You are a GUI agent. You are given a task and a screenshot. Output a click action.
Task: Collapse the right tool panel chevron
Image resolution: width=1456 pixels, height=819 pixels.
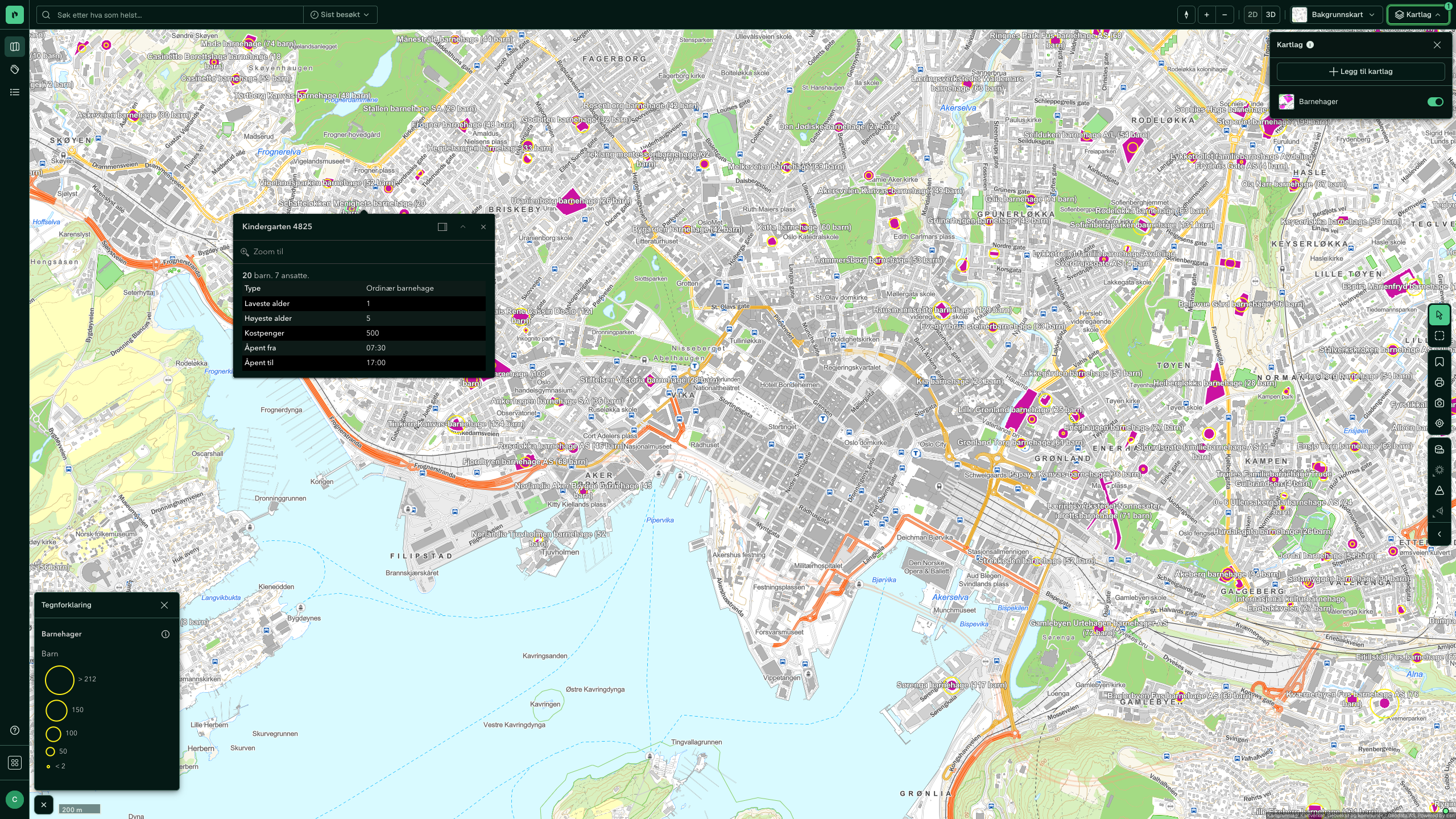coord(1440,535)
